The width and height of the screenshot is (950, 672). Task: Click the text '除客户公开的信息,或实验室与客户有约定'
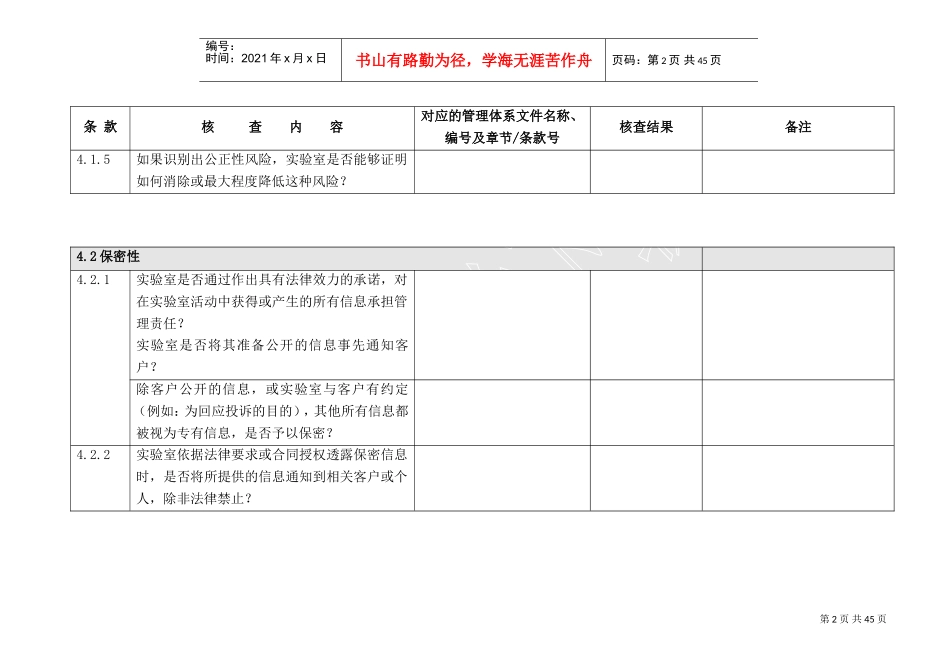pyautogui.click(x=272, y=389)
